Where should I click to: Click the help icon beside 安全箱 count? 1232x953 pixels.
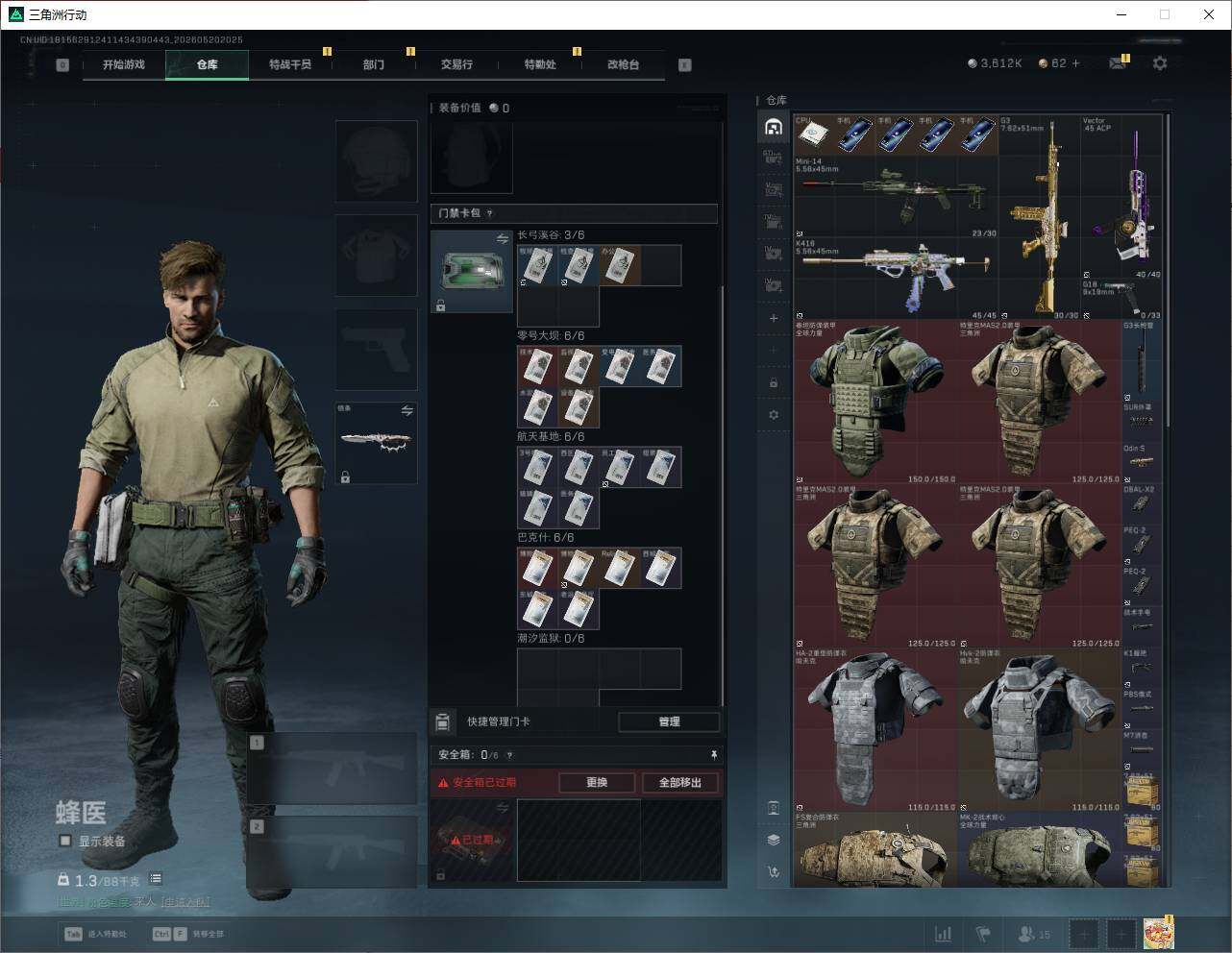pos(509,755)
